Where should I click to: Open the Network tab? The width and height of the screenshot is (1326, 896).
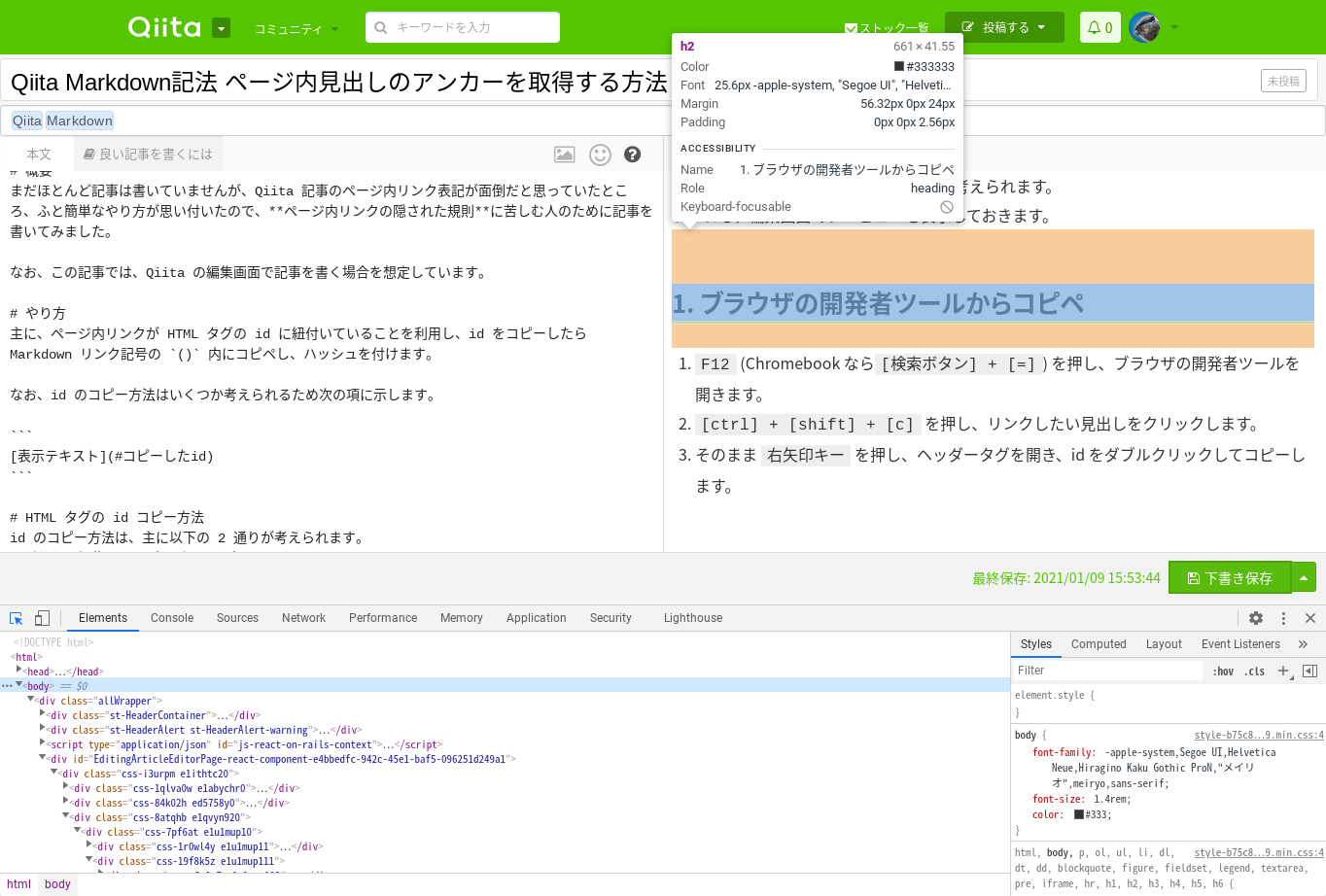[303, 618]
